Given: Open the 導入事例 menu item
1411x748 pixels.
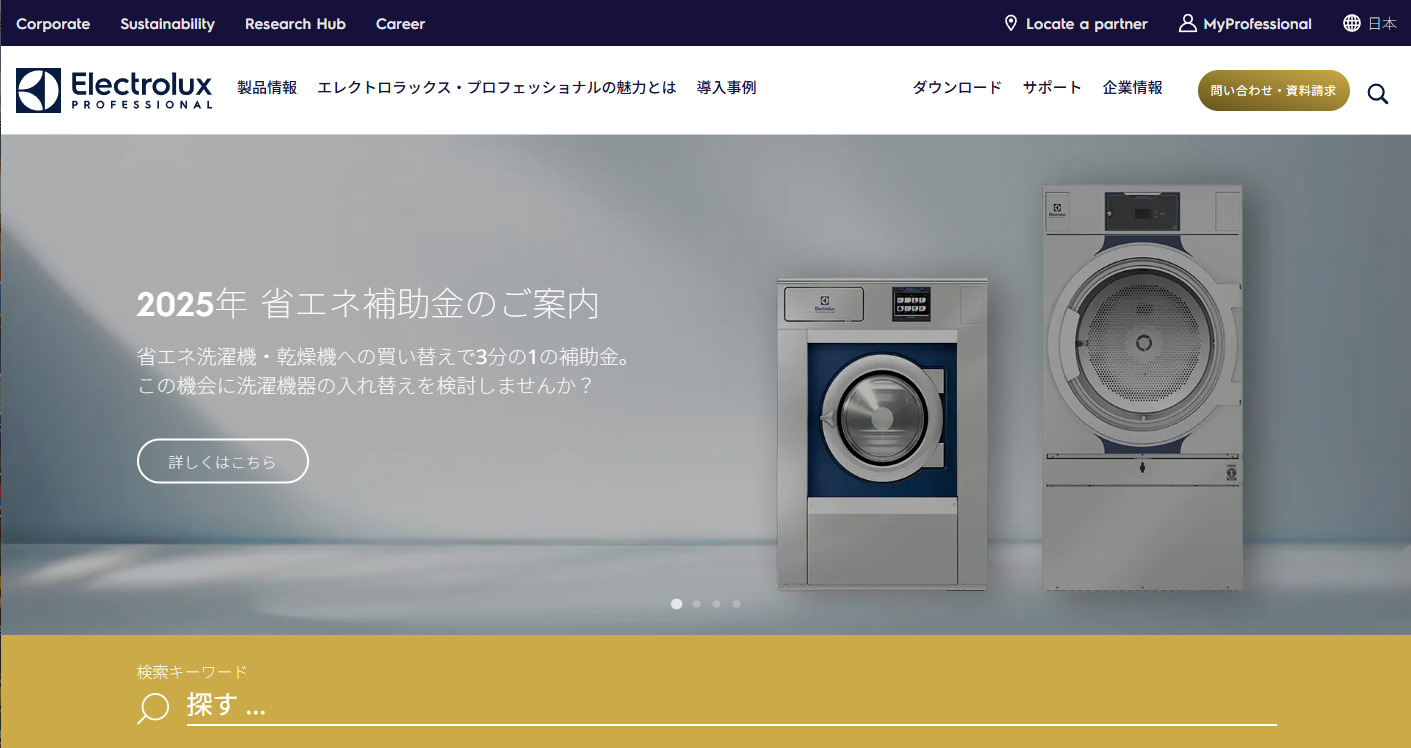Looking at the screenshot, I should [727, 88].
